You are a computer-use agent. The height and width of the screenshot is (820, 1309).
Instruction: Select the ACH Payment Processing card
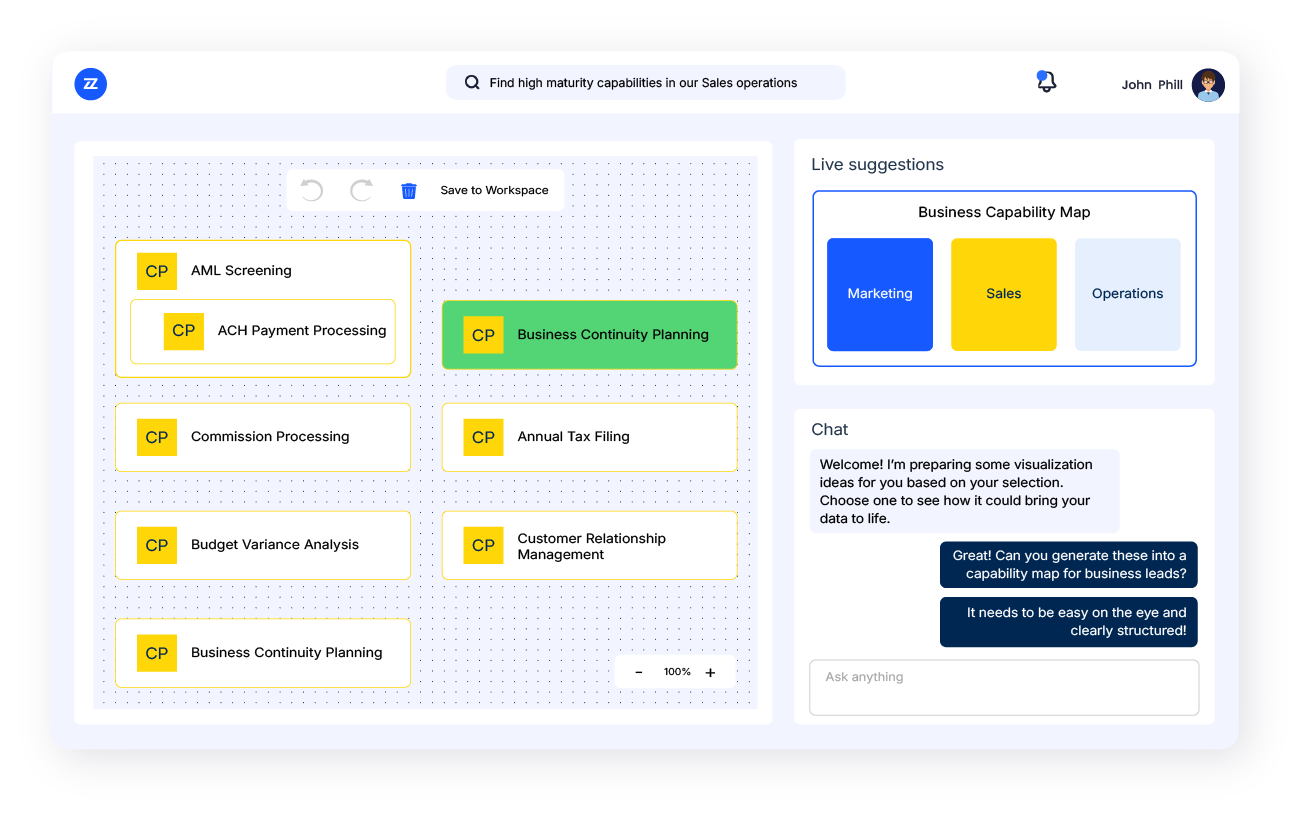263,331
